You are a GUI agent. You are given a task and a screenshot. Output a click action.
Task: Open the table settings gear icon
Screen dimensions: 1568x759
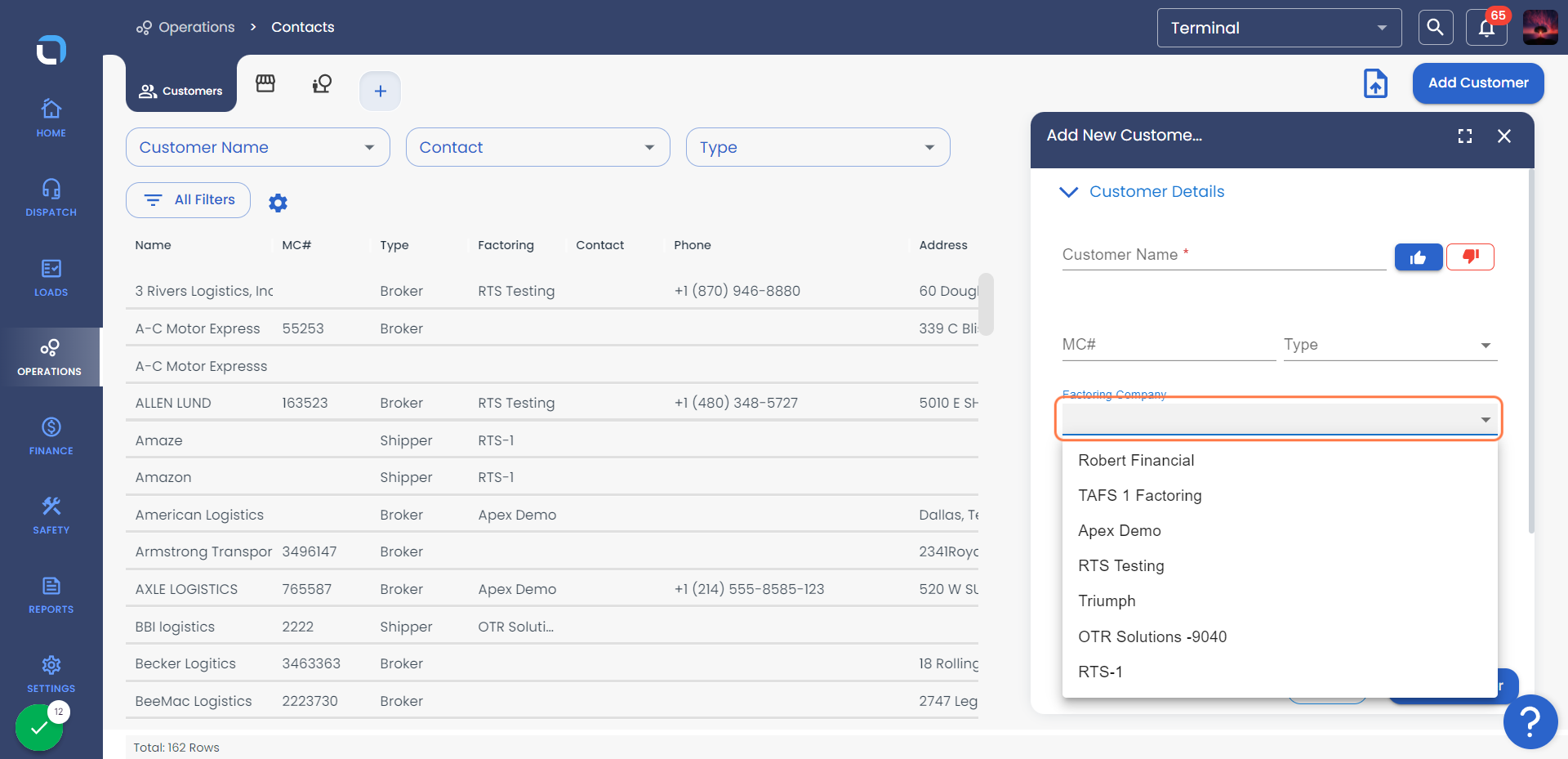pos(278,203)
